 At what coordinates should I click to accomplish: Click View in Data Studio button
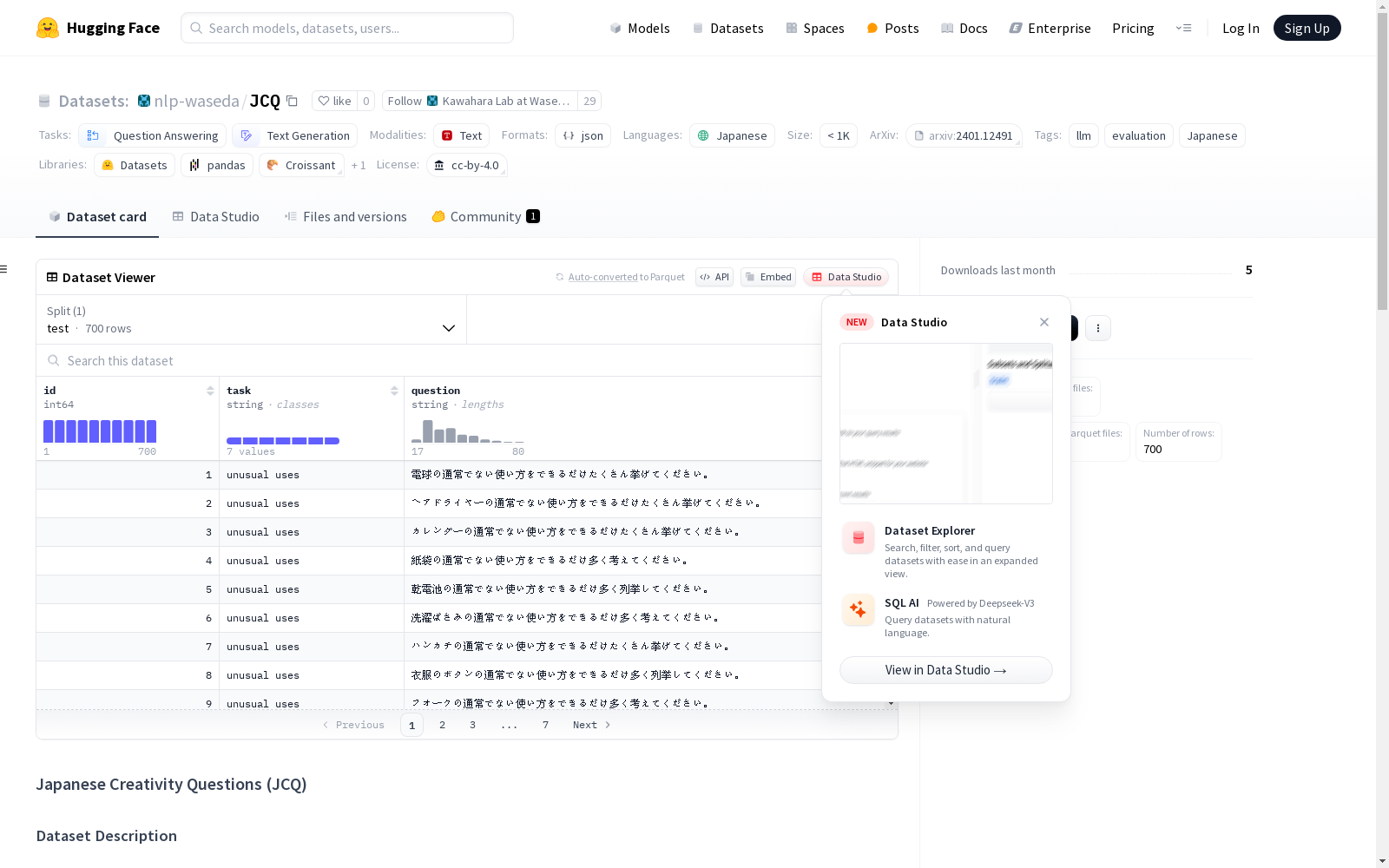pos(946,670)
